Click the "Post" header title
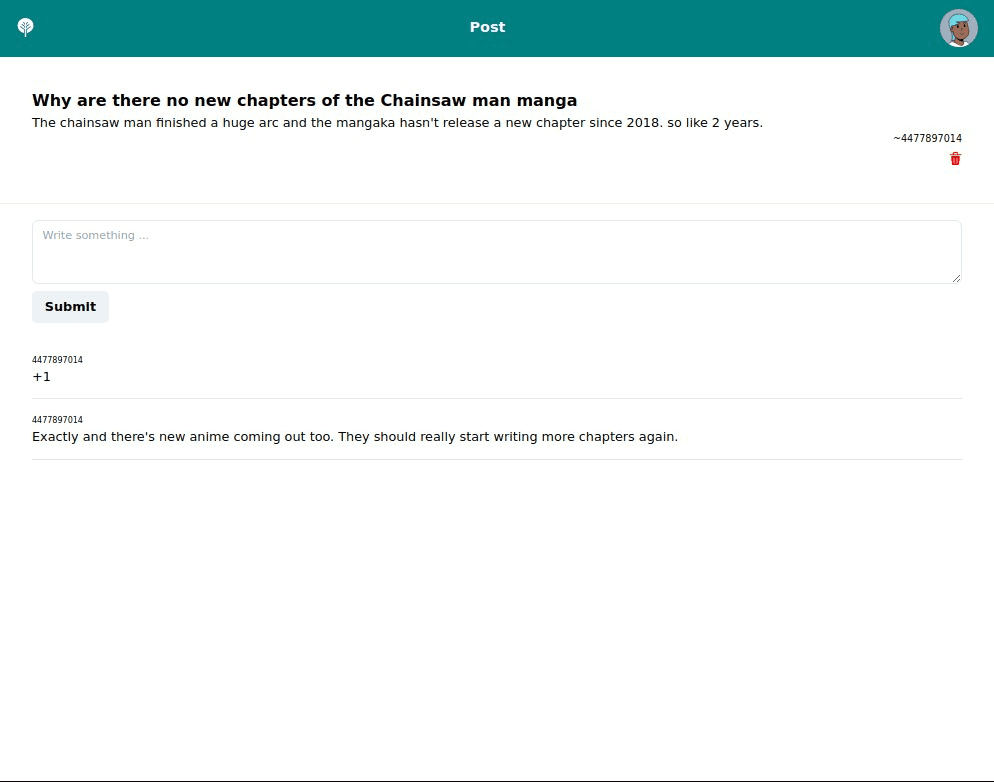994x782 pixels. (x=487, y=27)
